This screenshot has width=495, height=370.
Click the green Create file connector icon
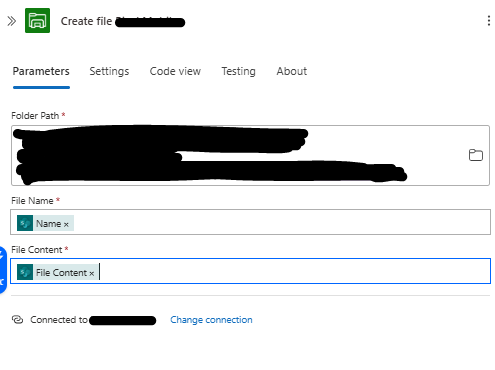pos(37,21)
